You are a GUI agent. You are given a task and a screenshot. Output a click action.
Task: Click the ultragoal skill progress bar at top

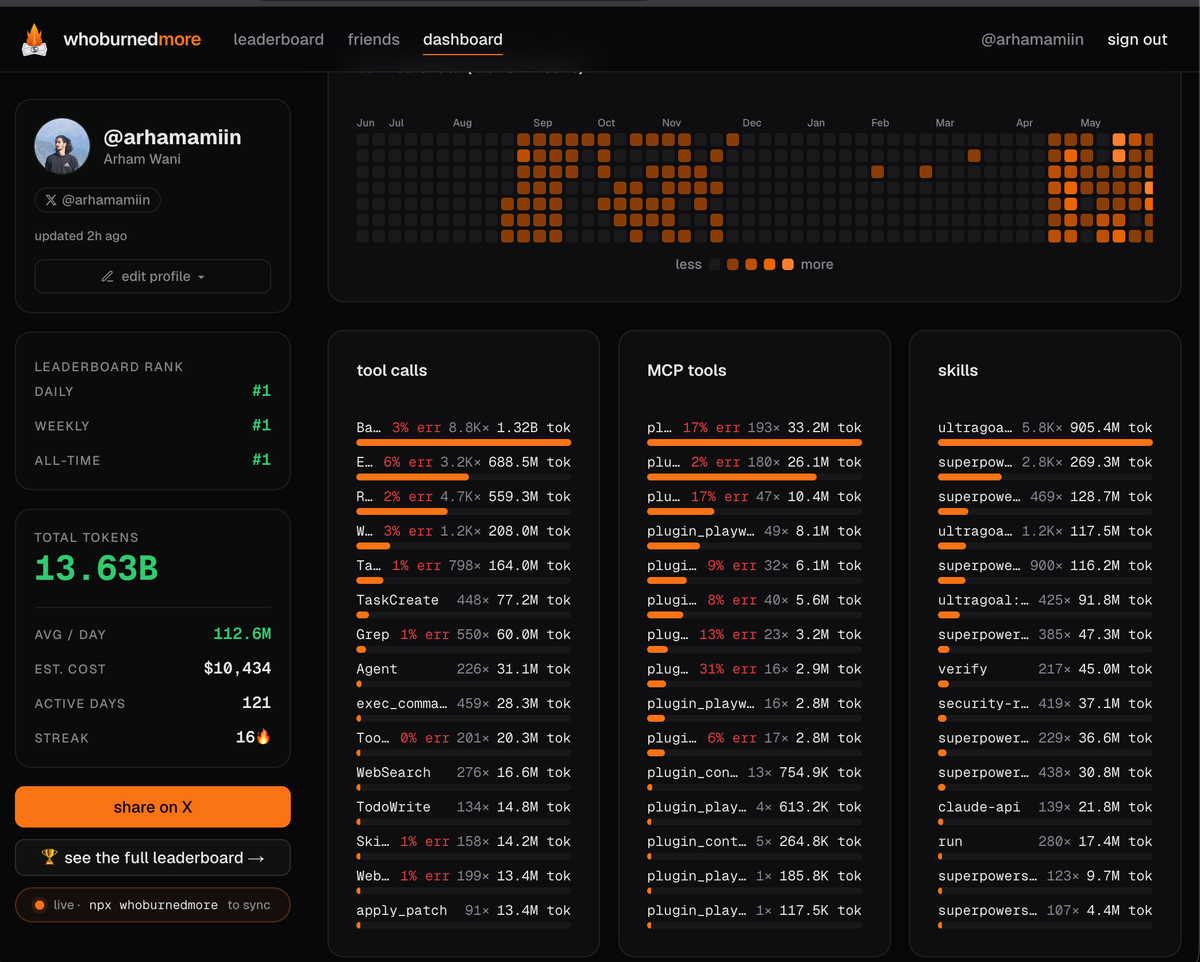(x=1045, y=442)
